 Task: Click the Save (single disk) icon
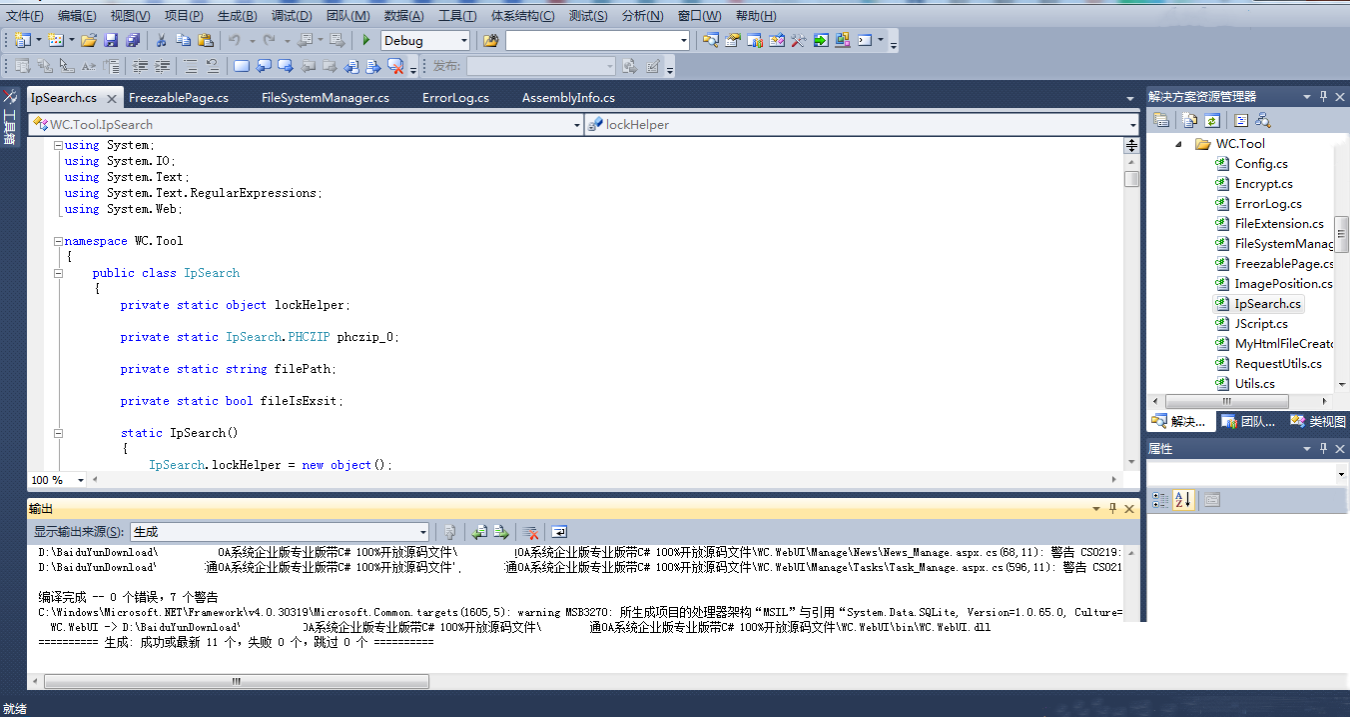111,40
